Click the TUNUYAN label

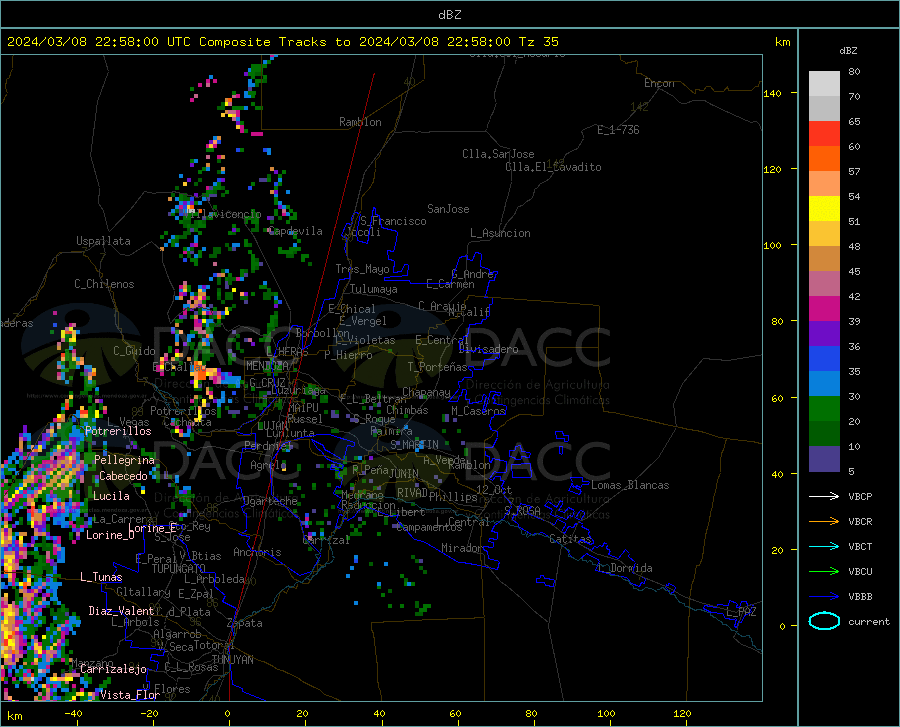232,660
